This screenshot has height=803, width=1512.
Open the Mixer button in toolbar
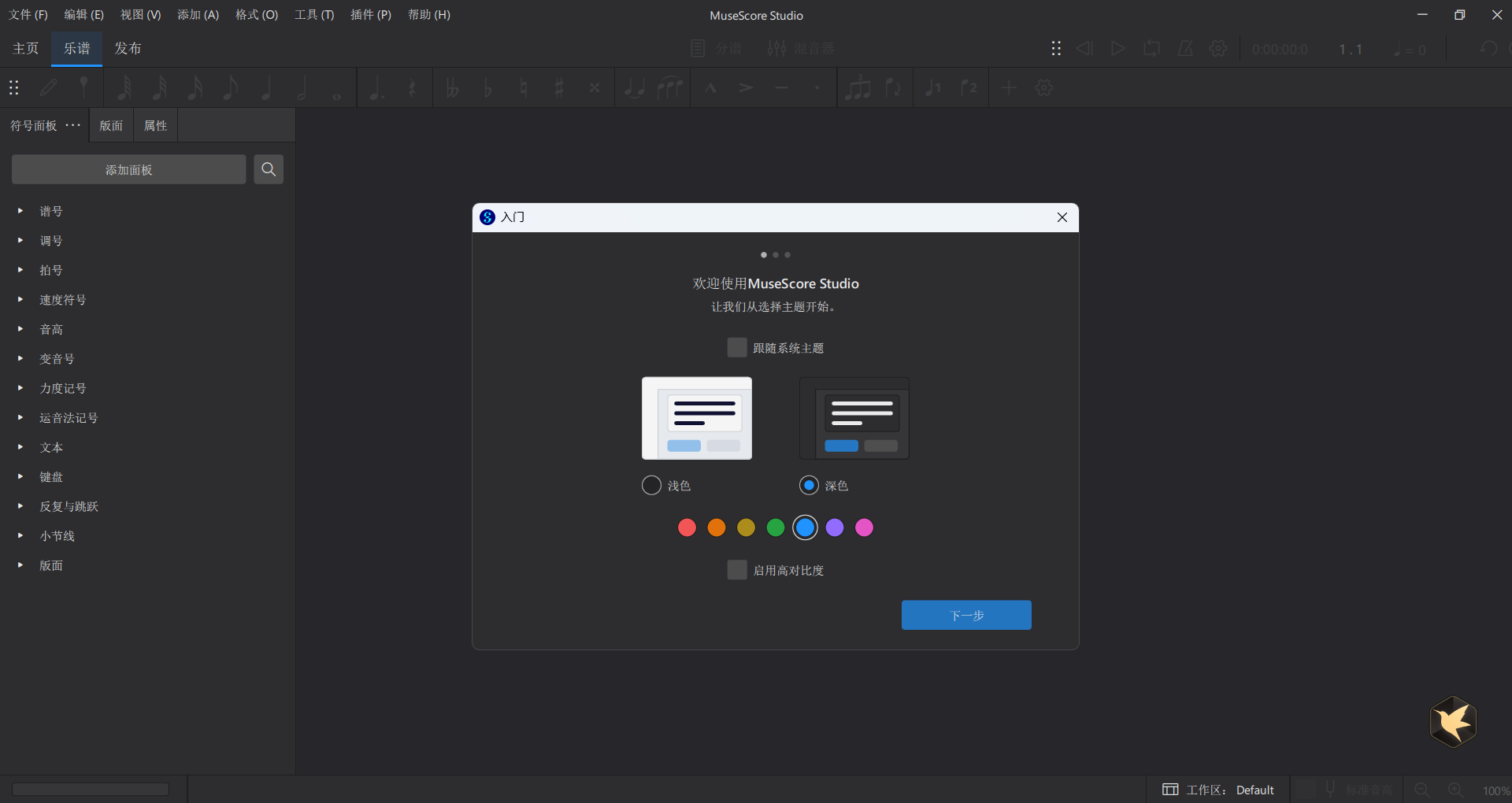click(x=801, y=49)
